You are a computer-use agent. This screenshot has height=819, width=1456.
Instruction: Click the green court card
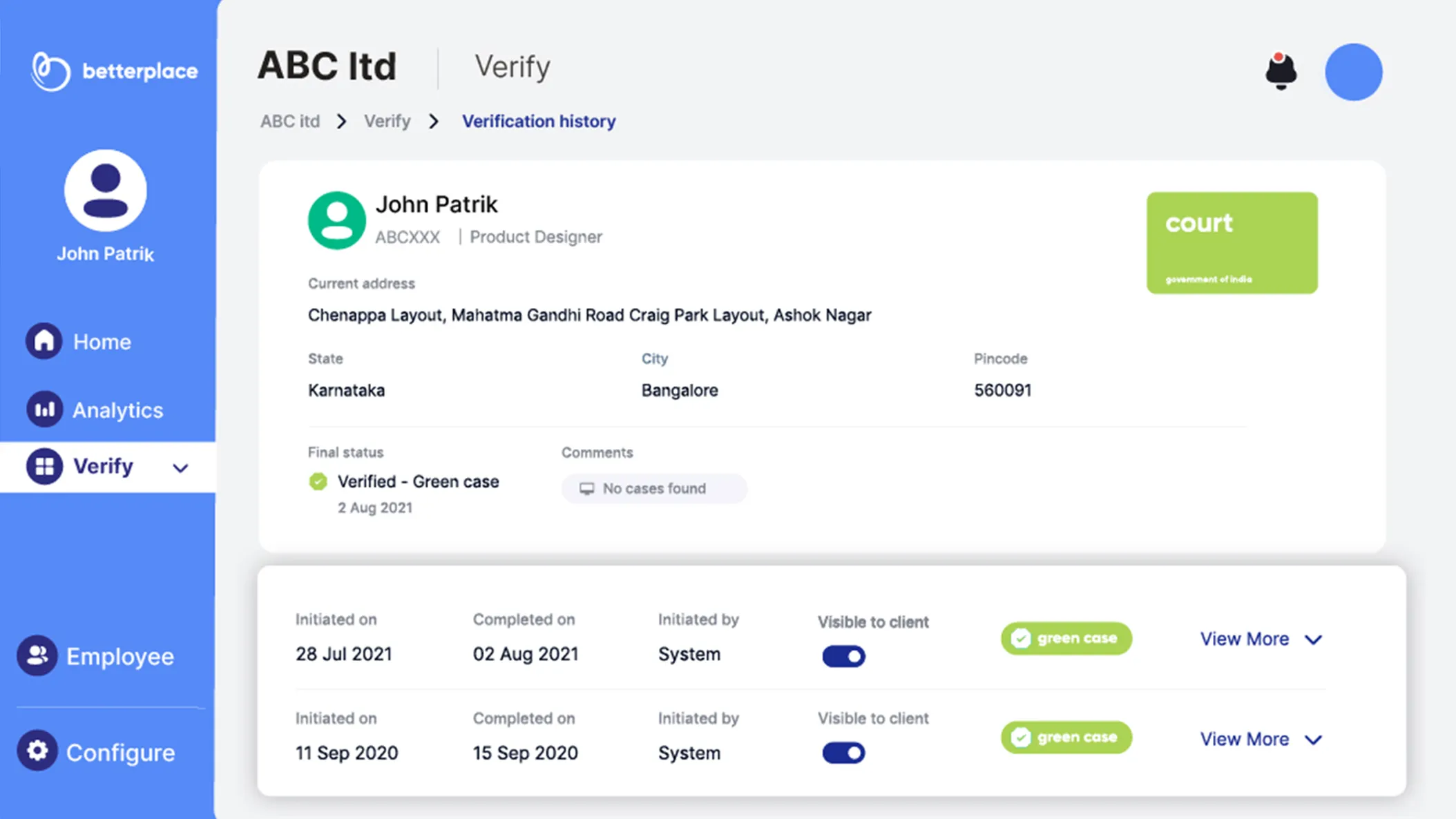[1232, 243]
